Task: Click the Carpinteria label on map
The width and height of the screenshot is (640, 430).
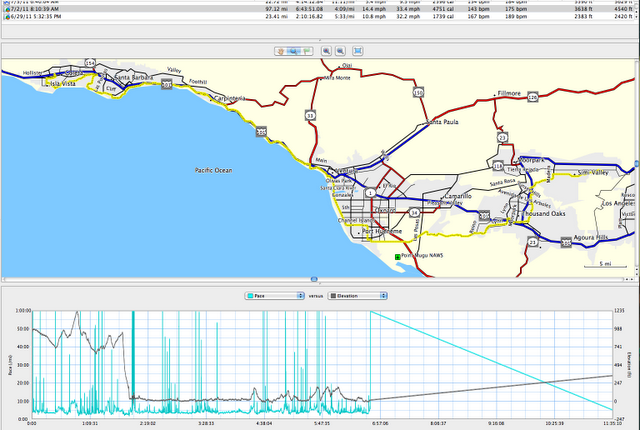Action: click(x=230, y=98)
